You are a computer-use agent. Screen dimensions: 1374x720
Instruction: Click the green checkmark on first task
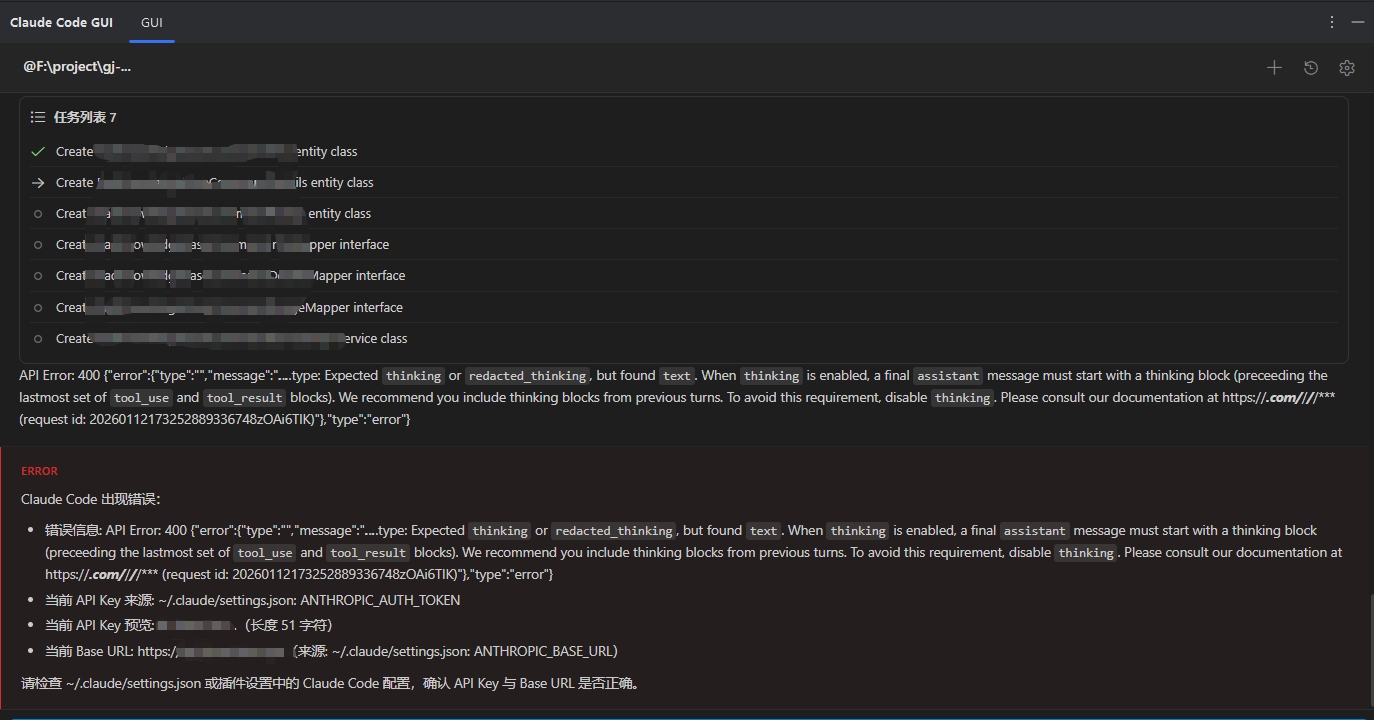click(38, 152)
